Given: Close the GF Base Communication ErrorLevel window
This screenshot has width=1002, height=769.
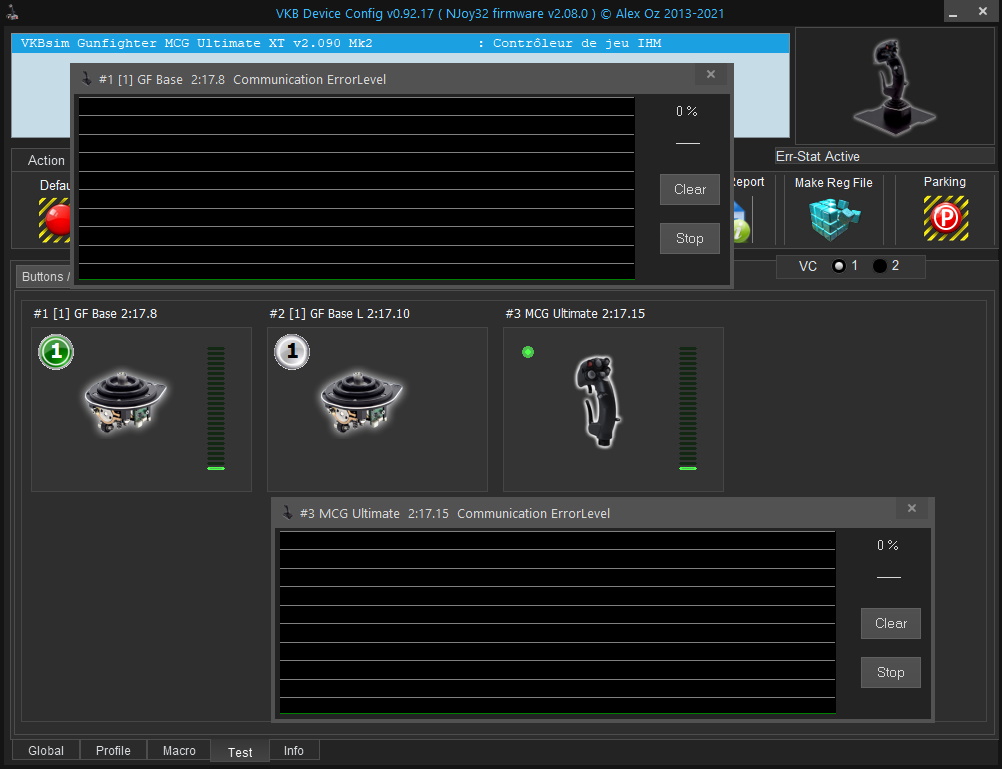Looking at the screenshot, I should (711, 75).
